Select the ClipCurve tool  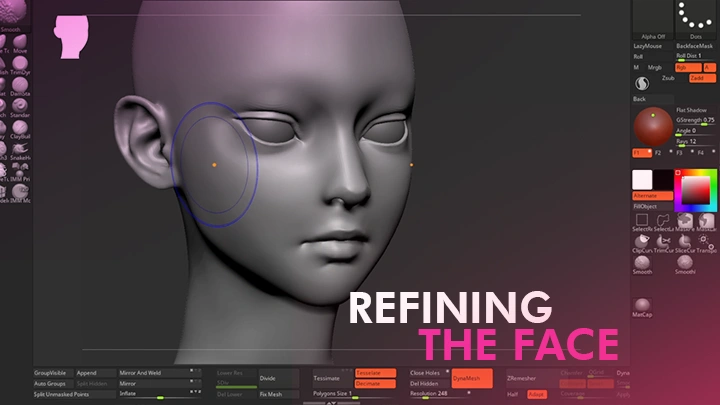[642, 244]
